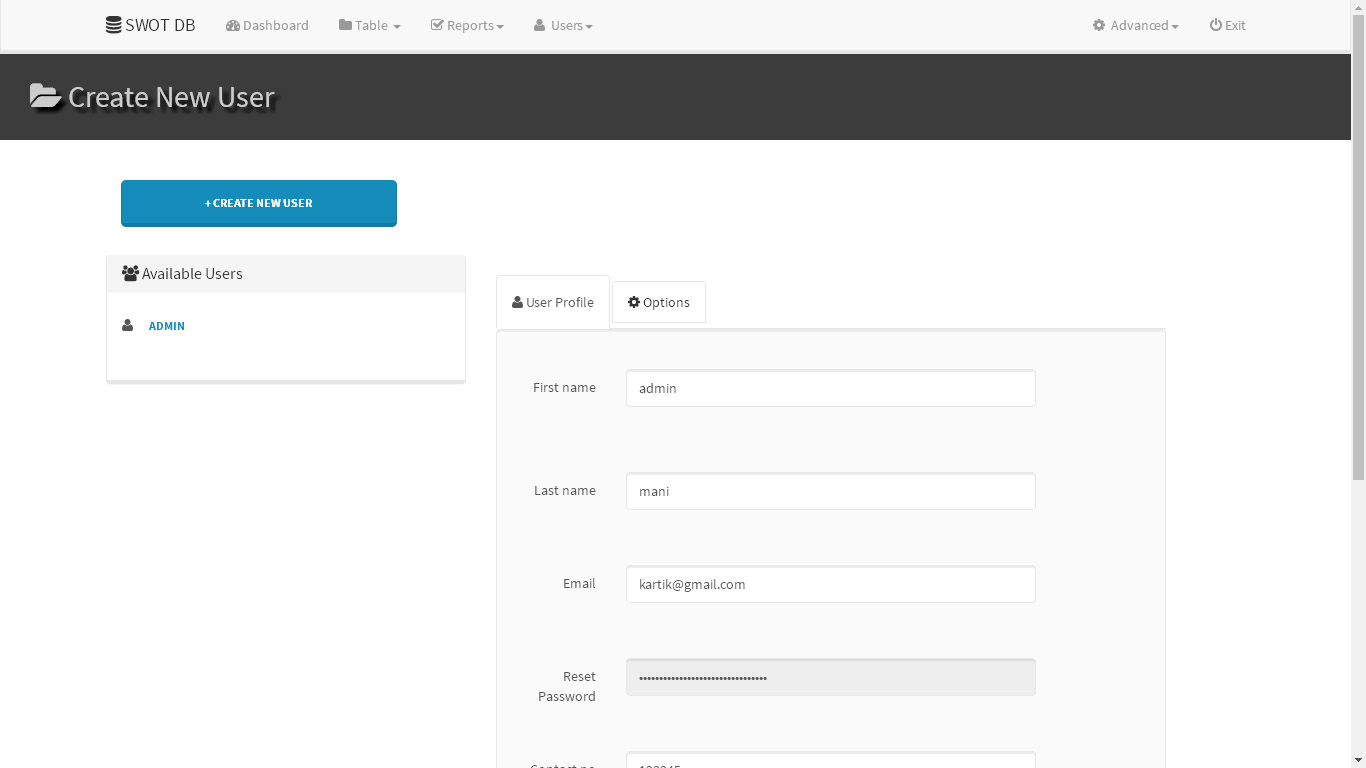This screenshot has width=1366, height=768.
Task: Click the group icon beside Available Users
Action: [x=130, y=273]
